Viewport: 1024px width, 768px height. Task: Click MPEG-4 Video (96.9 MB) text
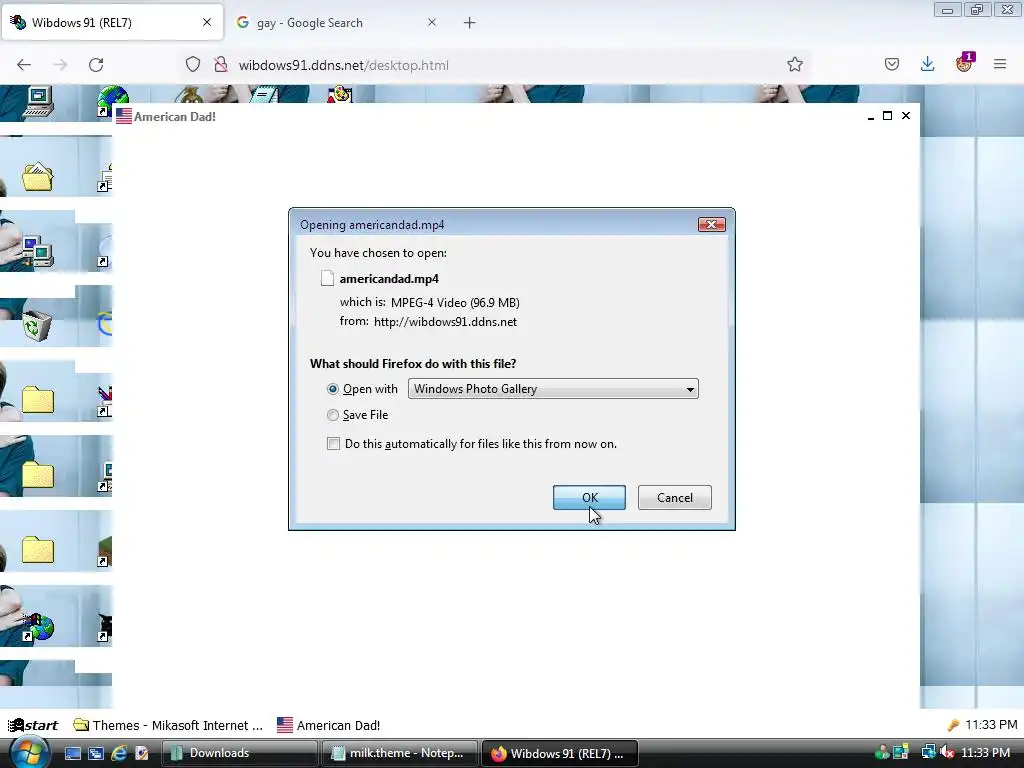pos(455,303)
